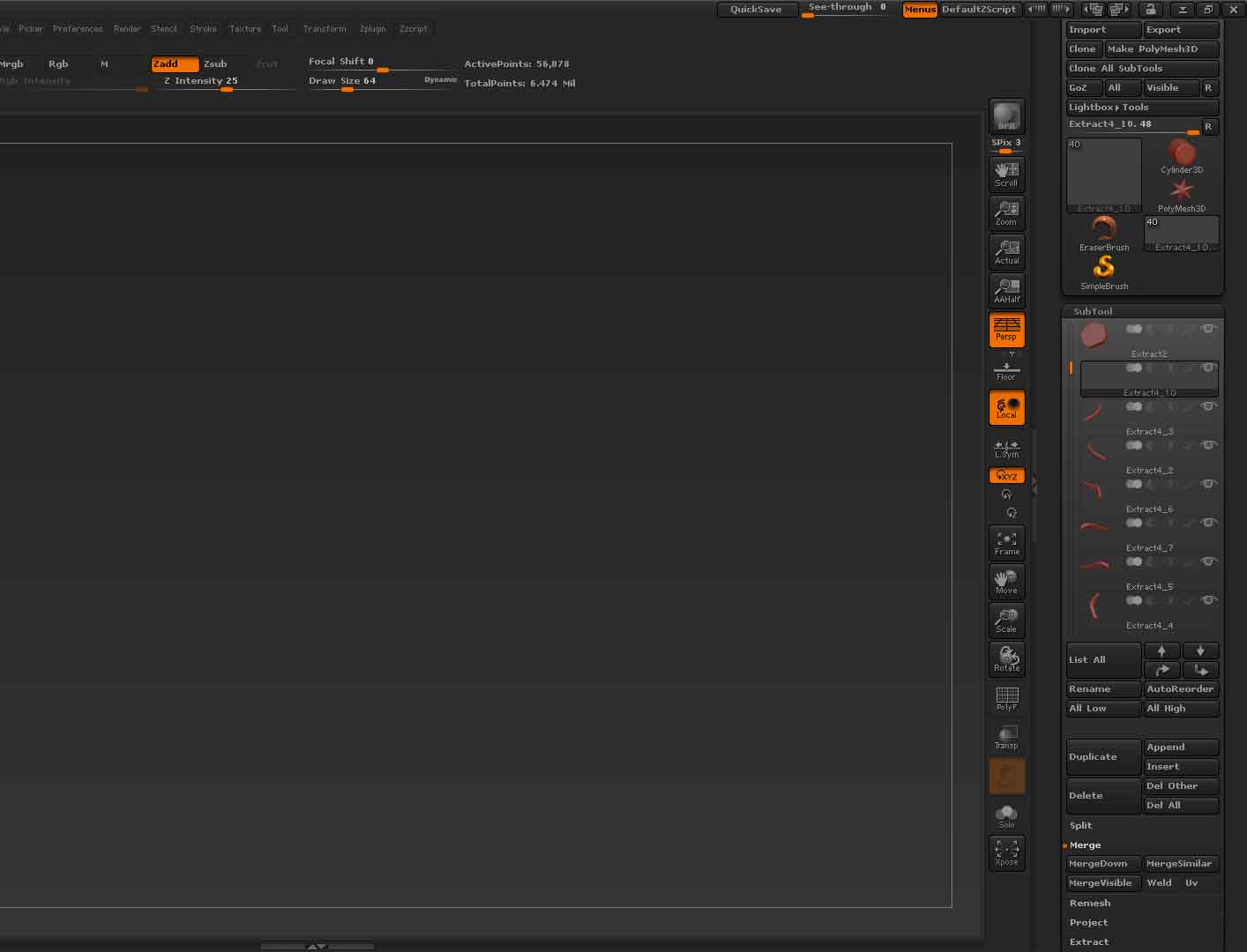Click the BPR render icon
Image resolution: width=1247 pixels, height=952 pixels.
1006,115
